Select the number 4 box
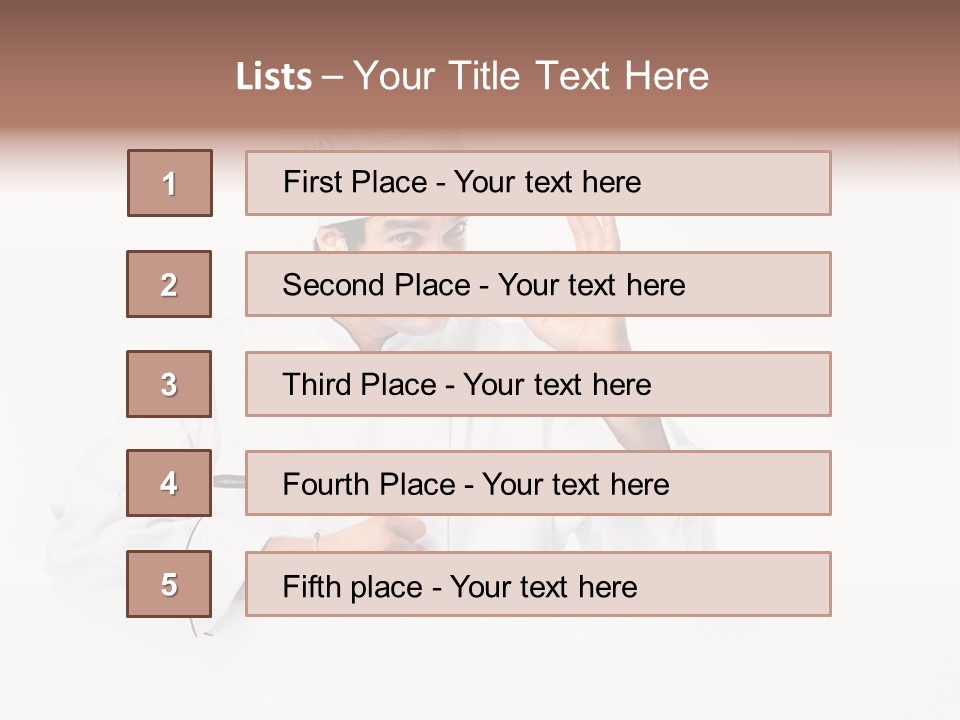 coord(169,483)
